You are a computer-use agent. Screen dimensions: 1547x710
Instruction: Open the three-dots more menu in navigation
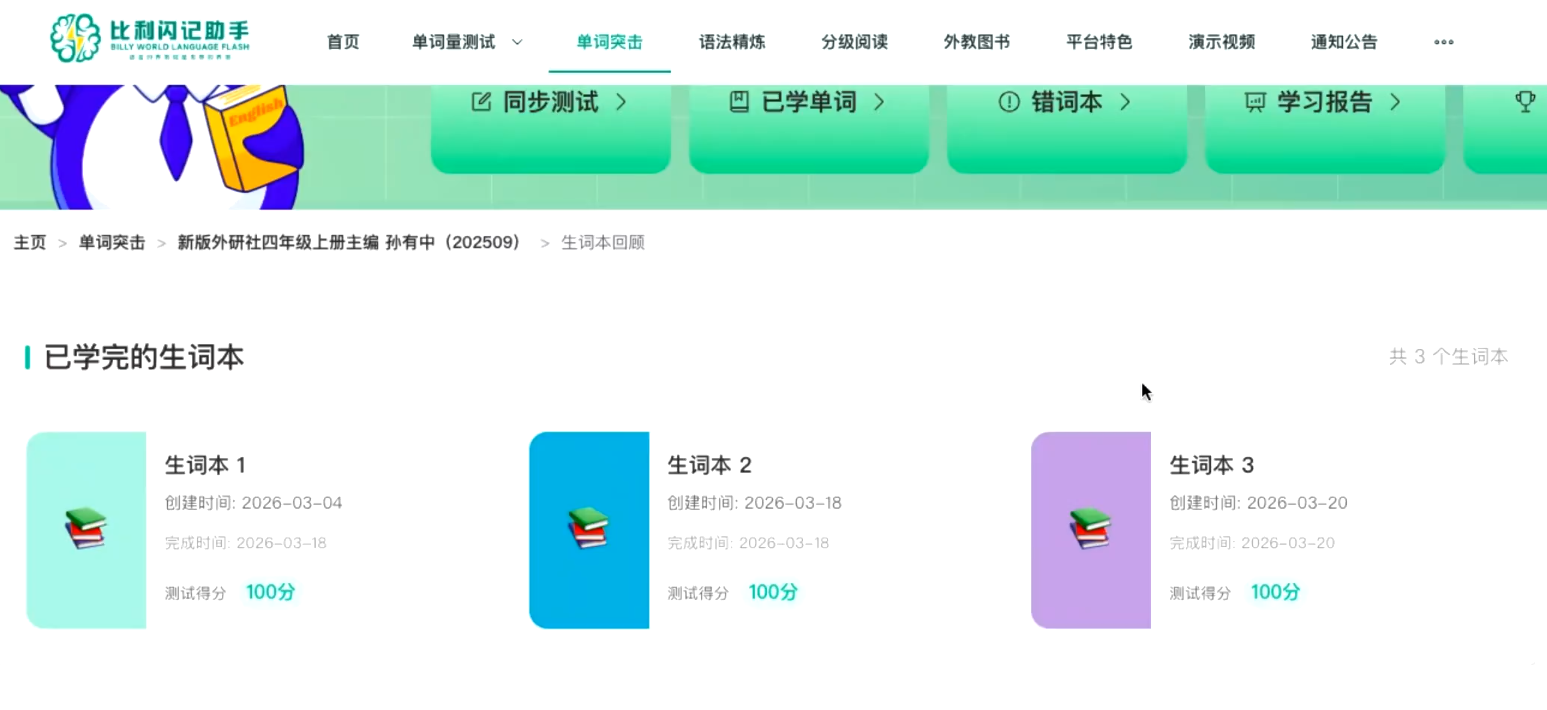click(x=1444, y=42)
